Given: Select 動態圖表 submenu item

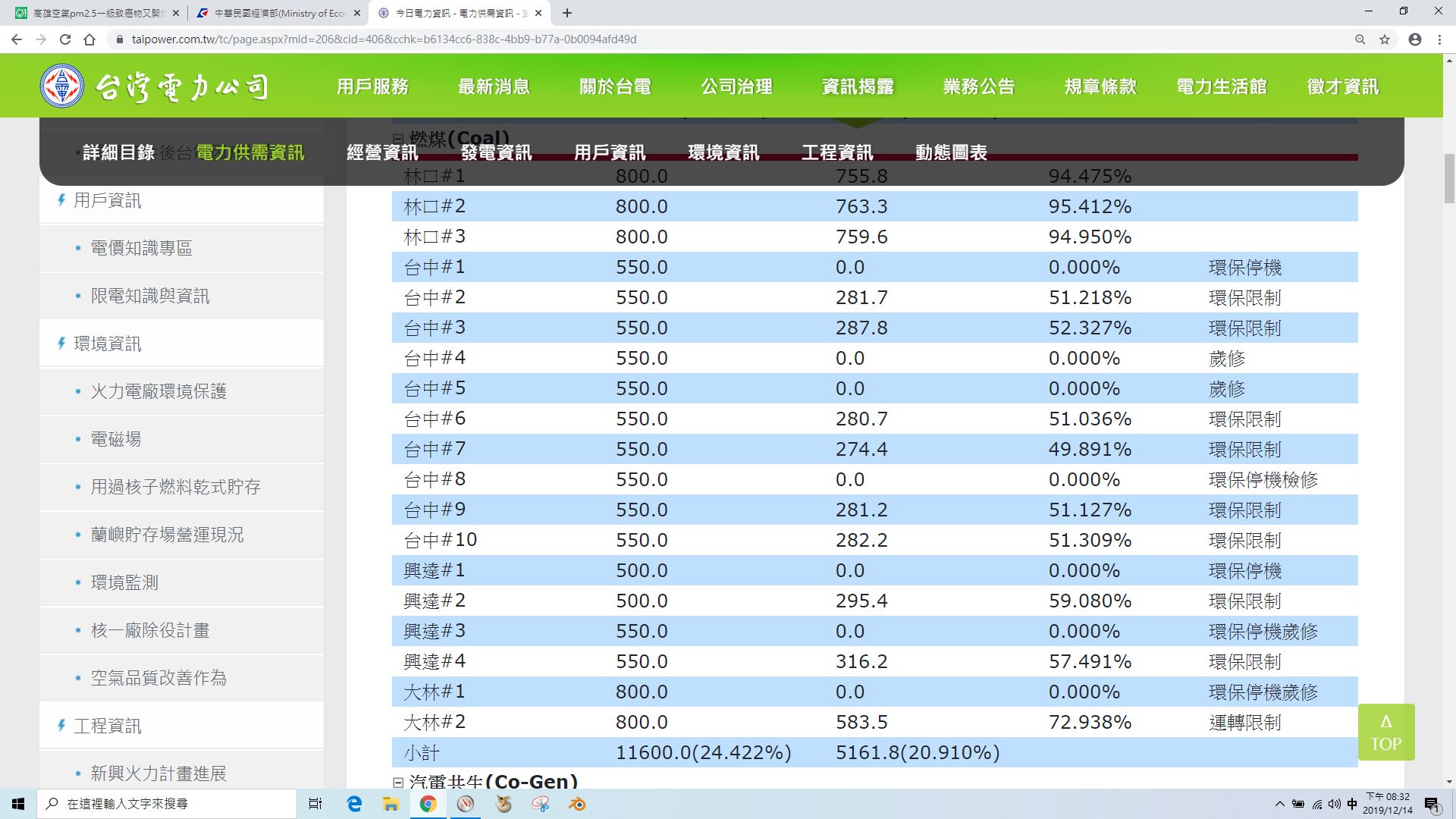Looking at the screenshot, I should click(x=951, y=152).
